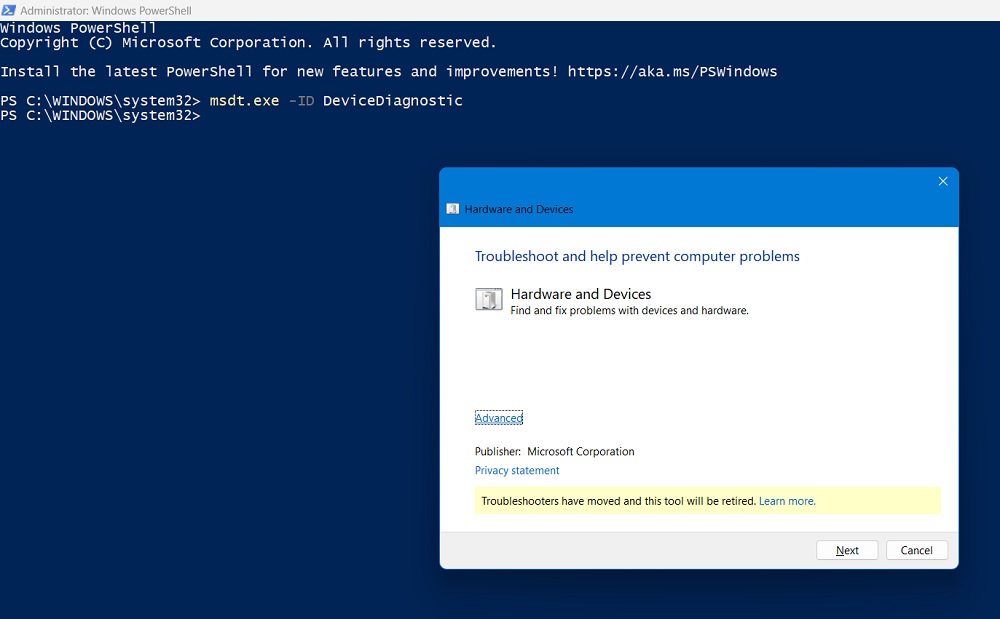The width and height of the screenshot is (1000, 619).
Task: Click the Troubleshoot and help prevent heading
Action: (x=637, y=256)
